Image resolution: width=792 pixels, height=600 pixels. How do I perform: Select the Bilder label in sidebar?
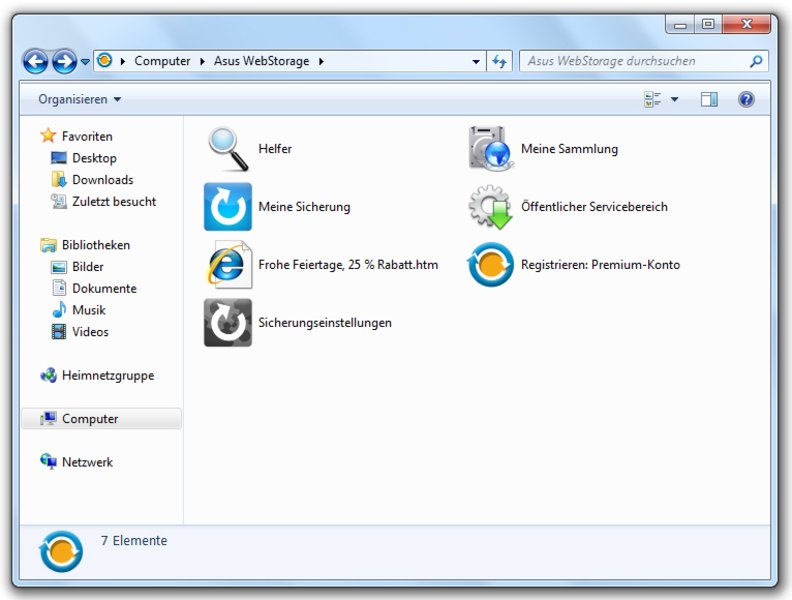88,267
